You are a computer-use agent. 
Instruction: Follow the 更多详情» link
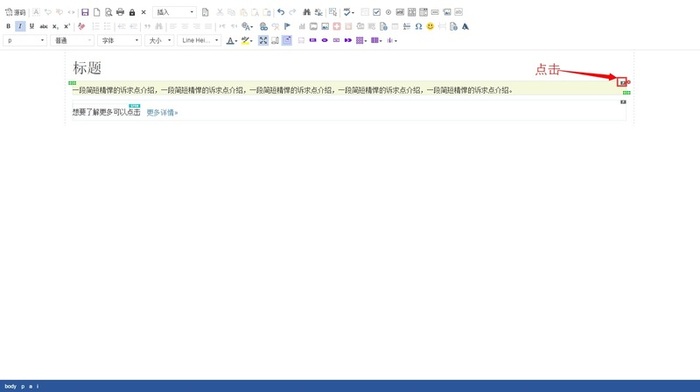[x=162, y=113]
